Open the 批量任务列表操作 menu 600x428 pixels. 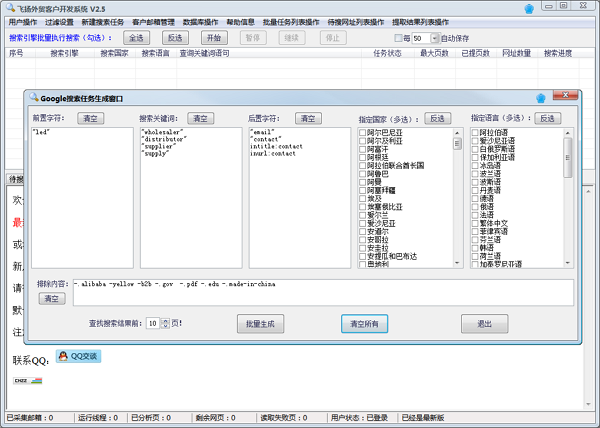(291, 22)
